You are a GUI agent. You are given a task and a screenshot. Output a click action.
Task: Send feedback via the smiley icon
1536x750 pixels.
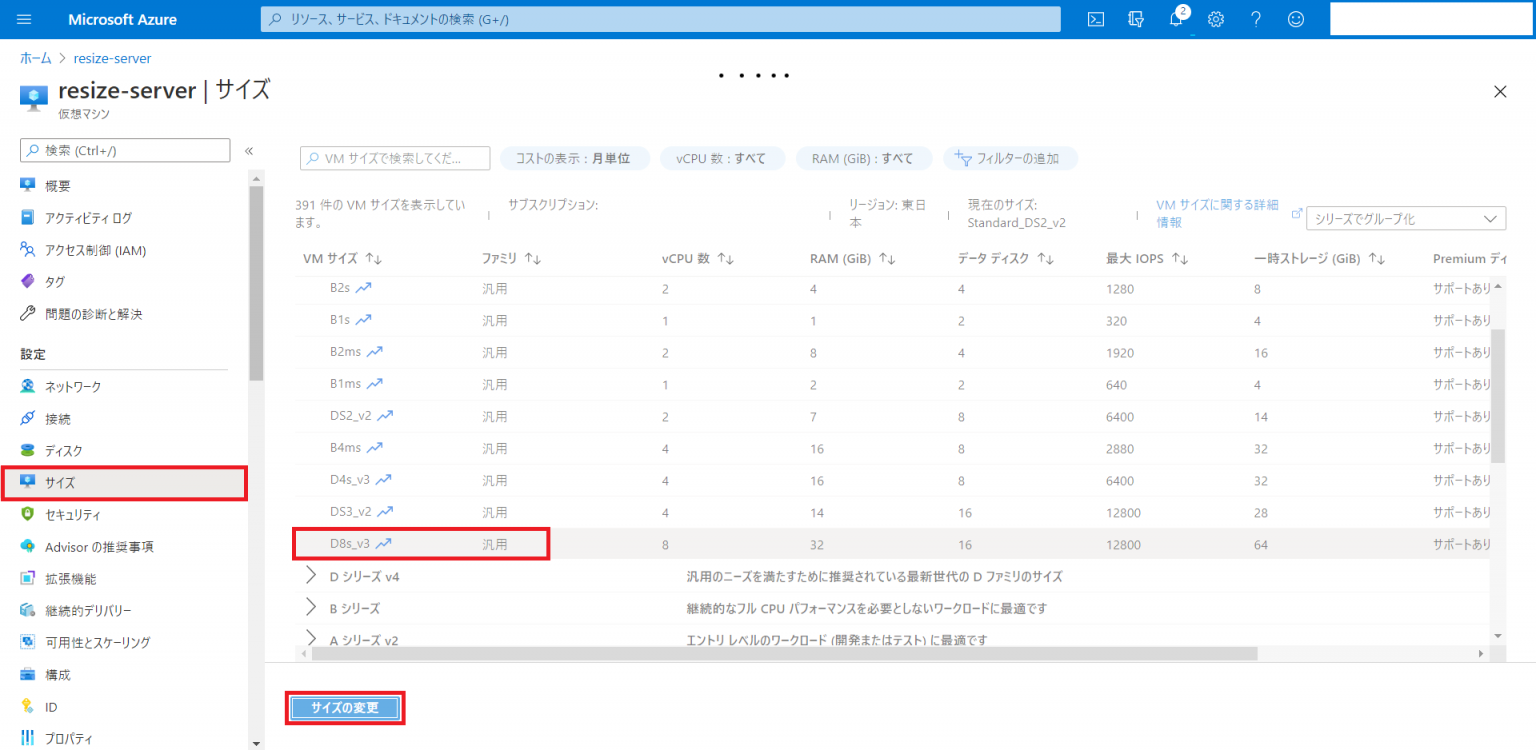click(x=1295, y=18)
